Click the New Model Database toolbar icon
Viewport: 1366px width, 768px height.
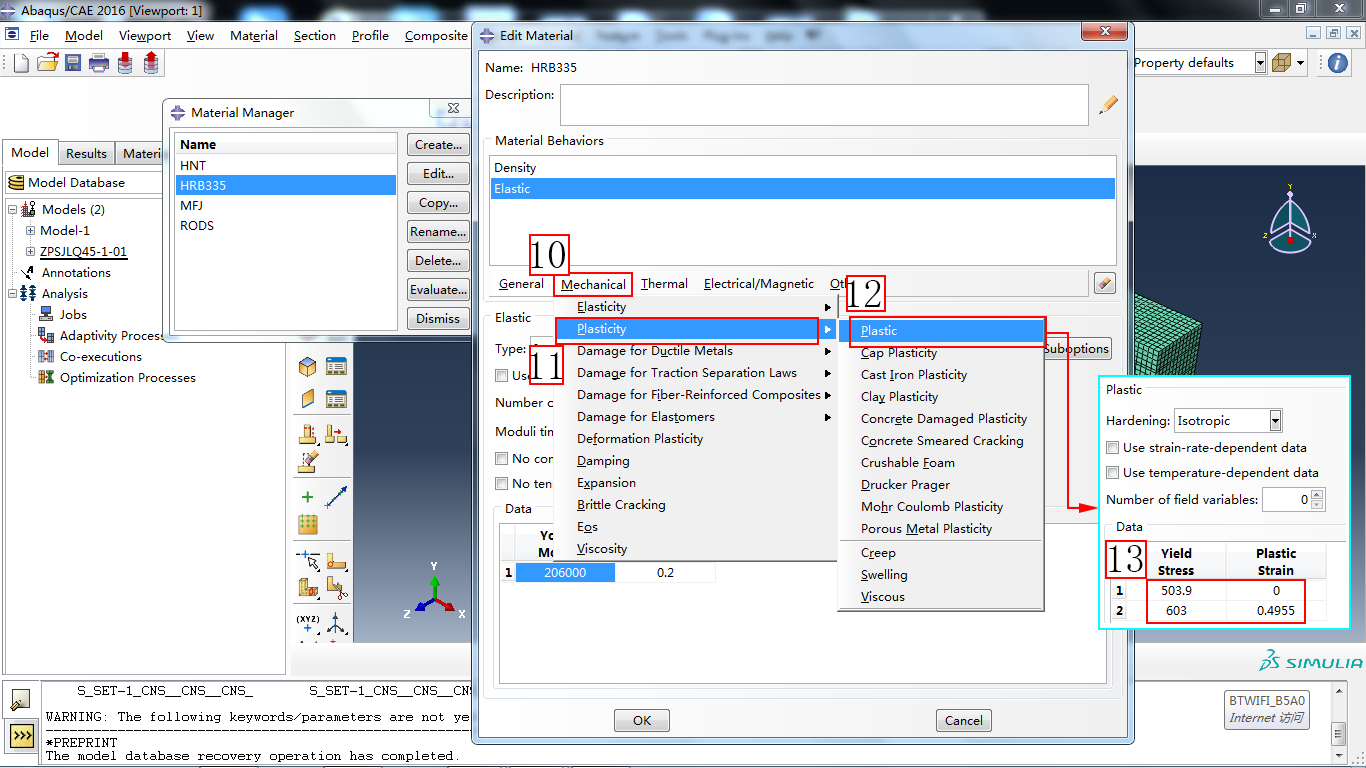click(21, 64)
